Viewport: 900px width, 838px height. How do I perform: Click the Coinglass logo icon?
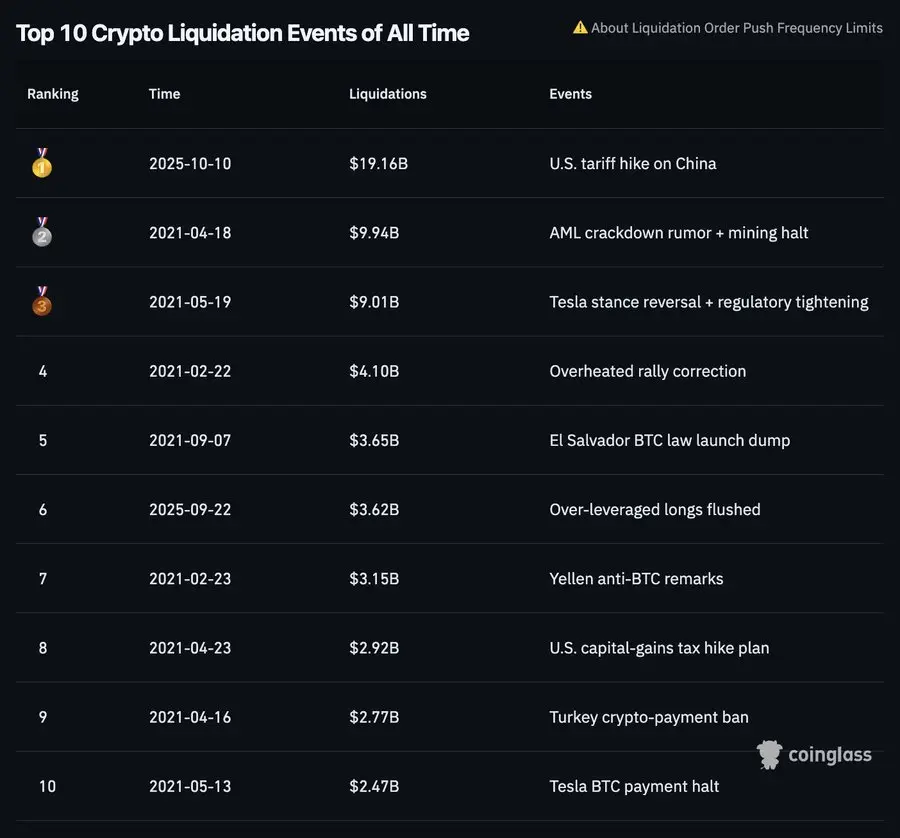click(769, 755)
